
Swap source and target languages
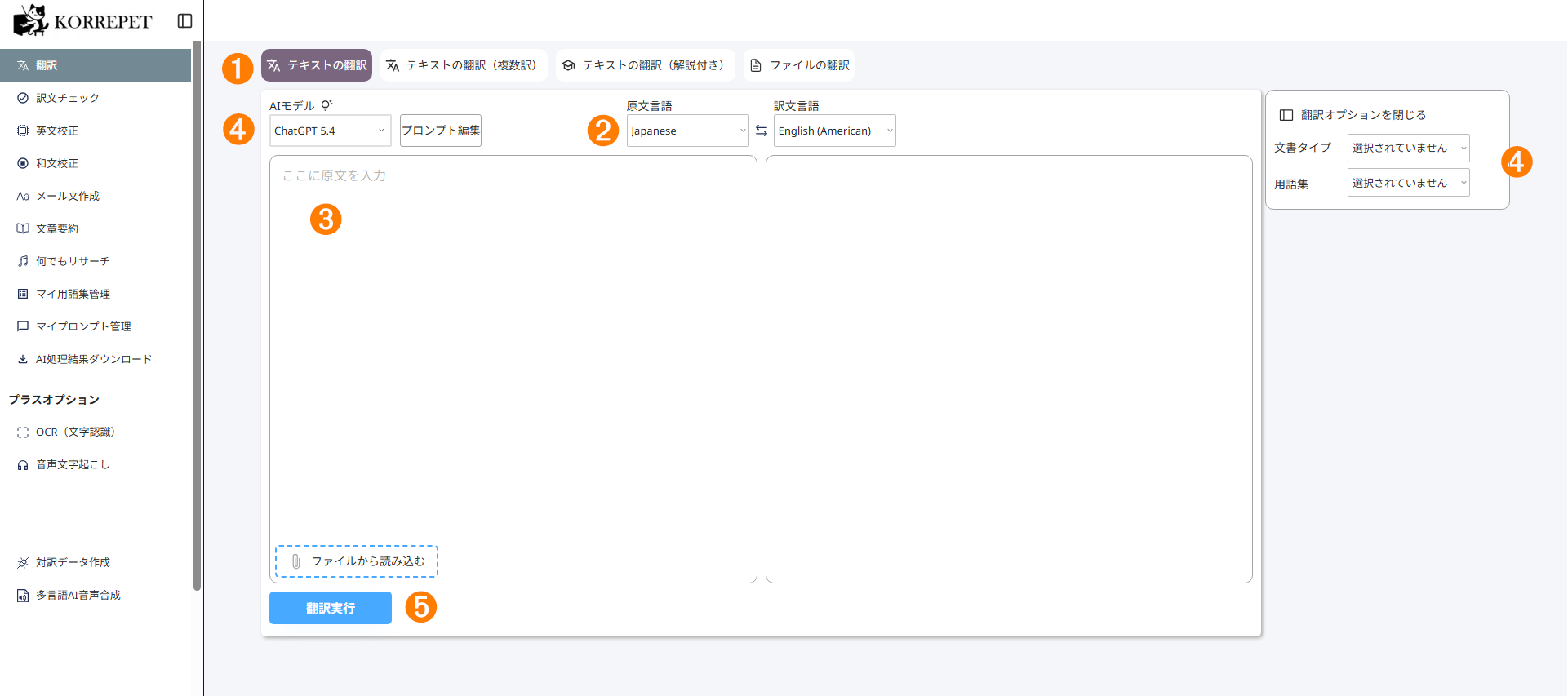[x=762, y=131]
